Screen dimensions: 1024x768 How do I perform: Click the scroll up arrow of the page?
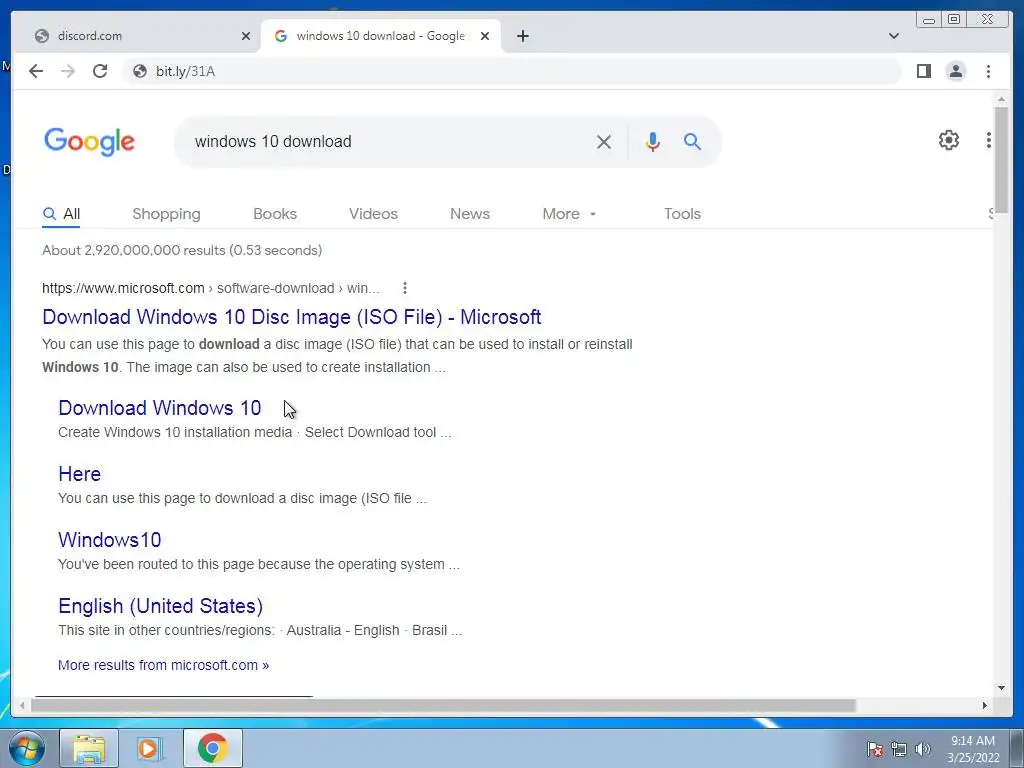[1001, 100]
